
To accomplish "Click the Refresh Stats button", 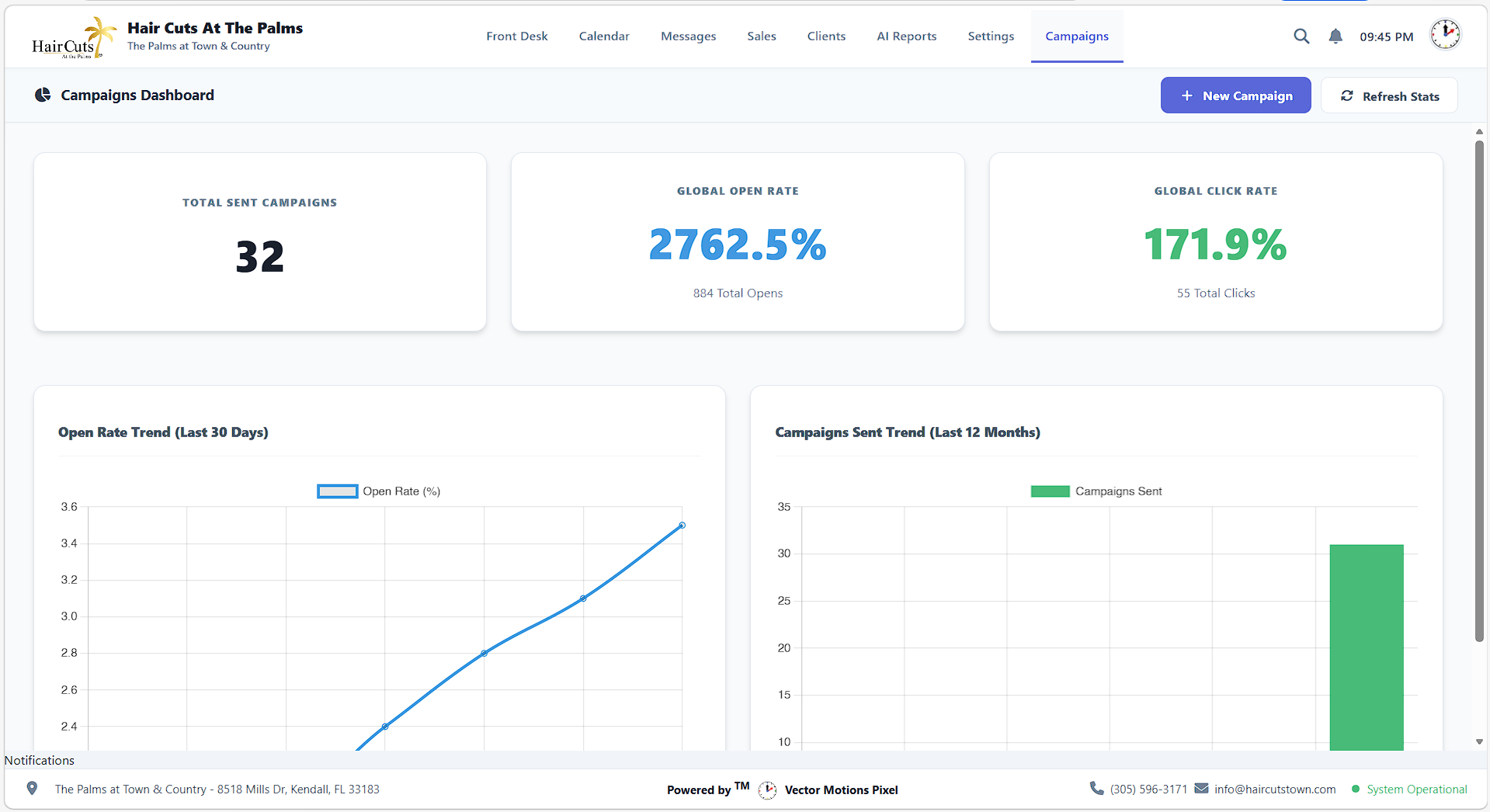I will [1389, 95].
